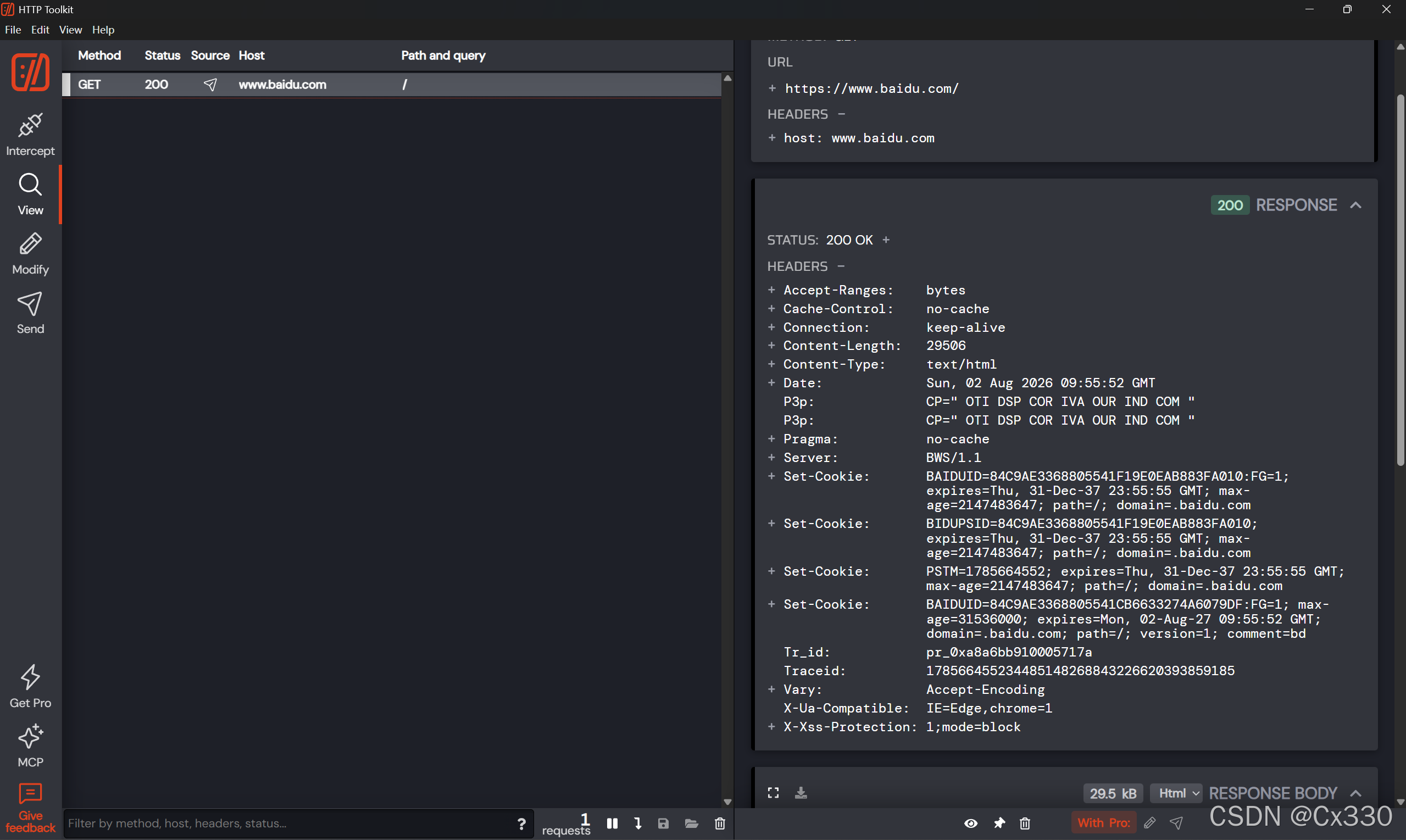
Task: Click source icon in baidu request row
Action: [x=210, y=85]
